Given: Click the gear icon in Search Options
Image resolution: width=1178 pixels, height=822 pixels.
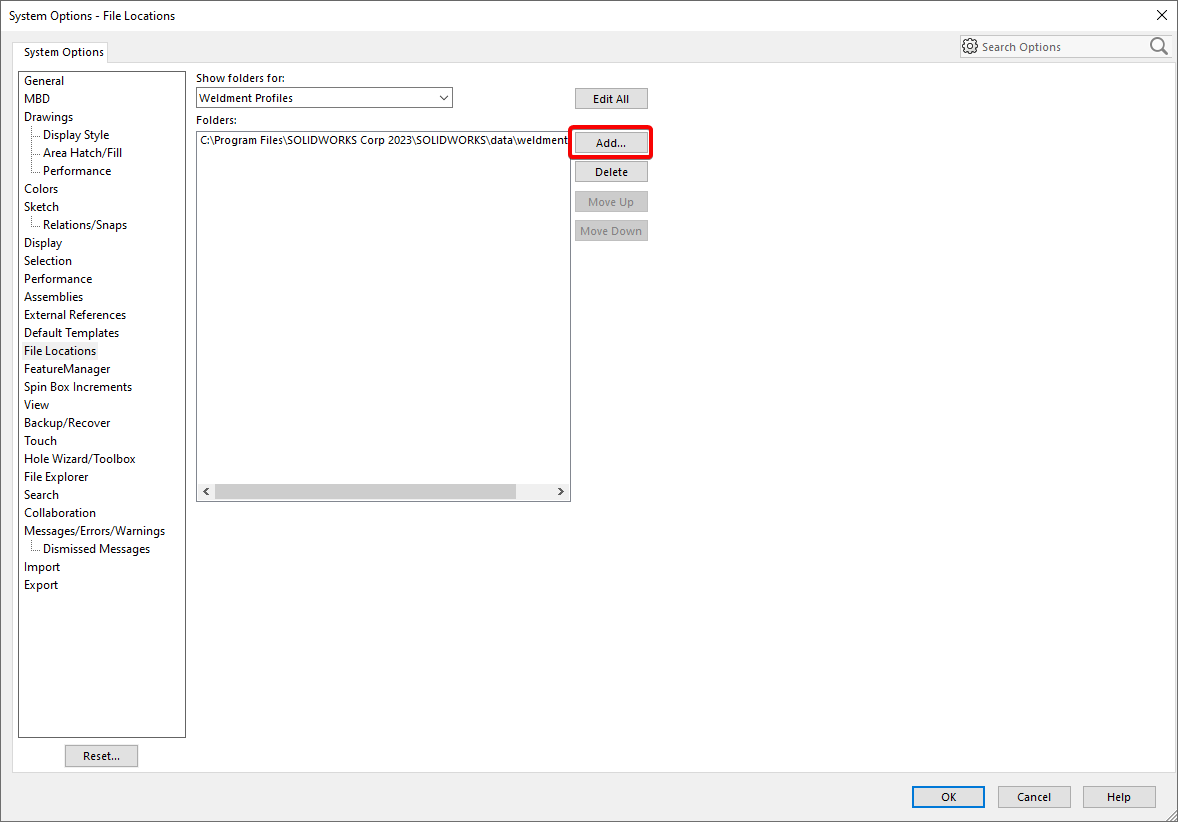Looking at the screenshot, I should (x=970, y=47).
